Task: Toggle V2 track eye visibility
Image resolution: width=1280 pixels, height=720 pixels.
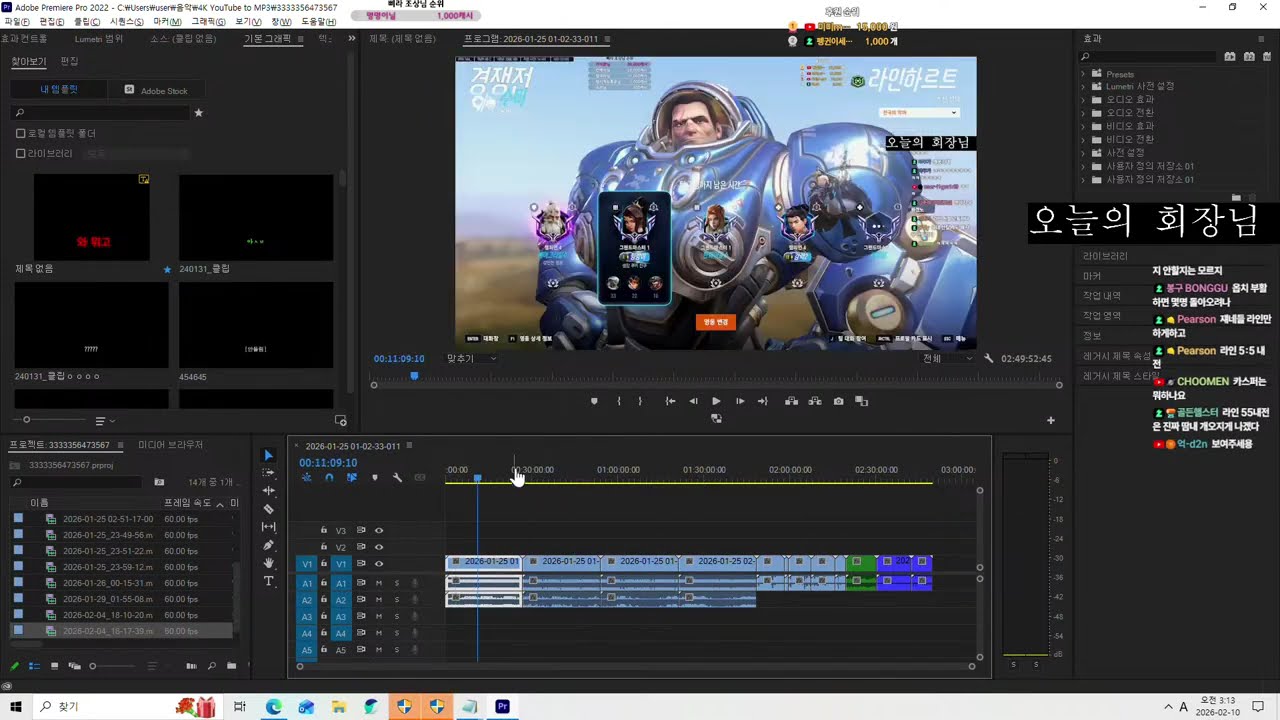Action: pos(379,547)
